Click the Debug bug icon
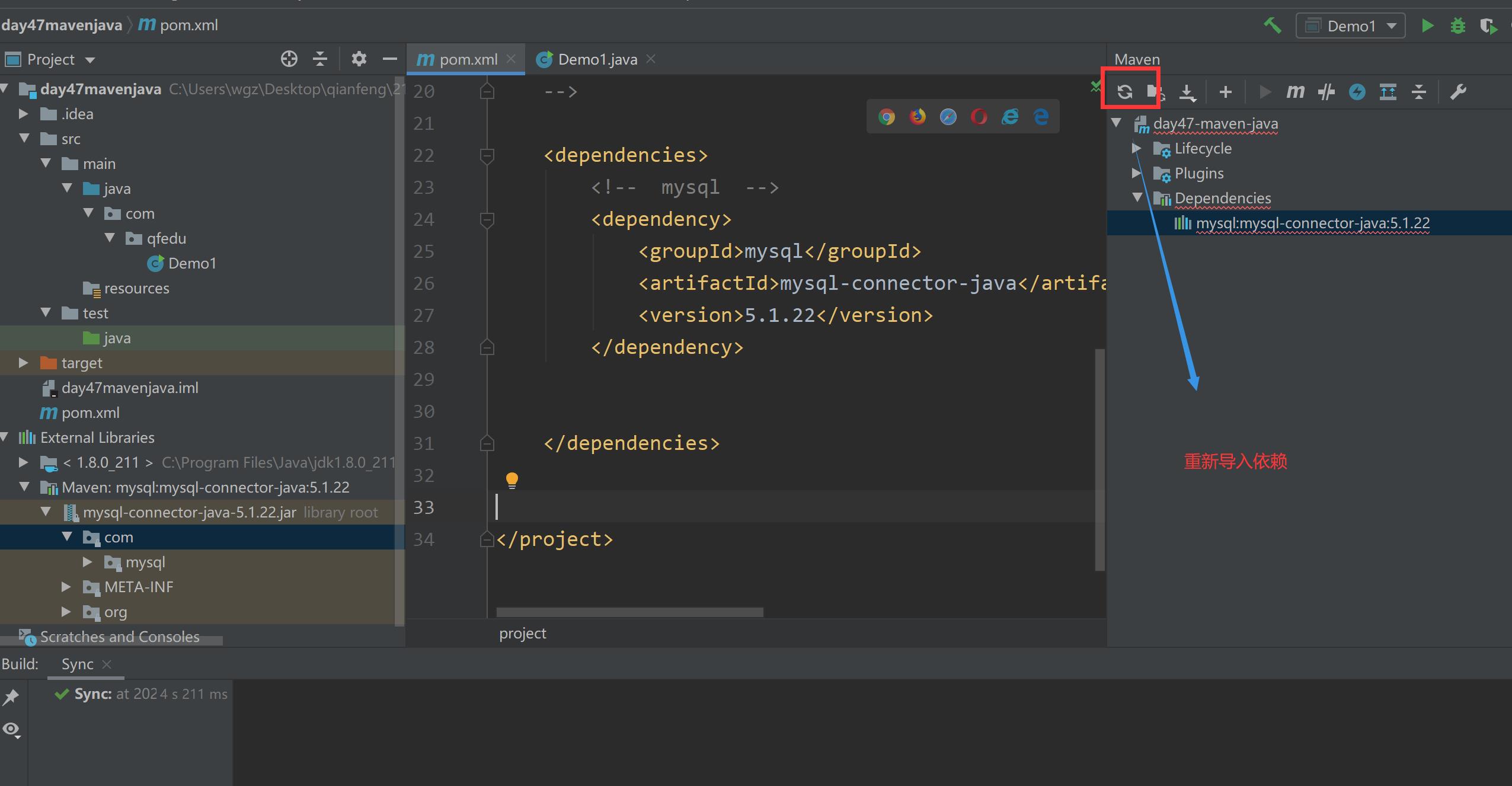The image size is (1512, 786). click(1458, 25)
